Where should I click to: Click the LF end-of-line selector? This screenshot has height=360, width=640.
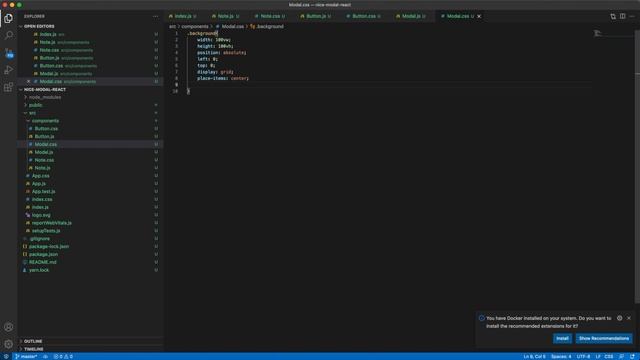[598, 356]
